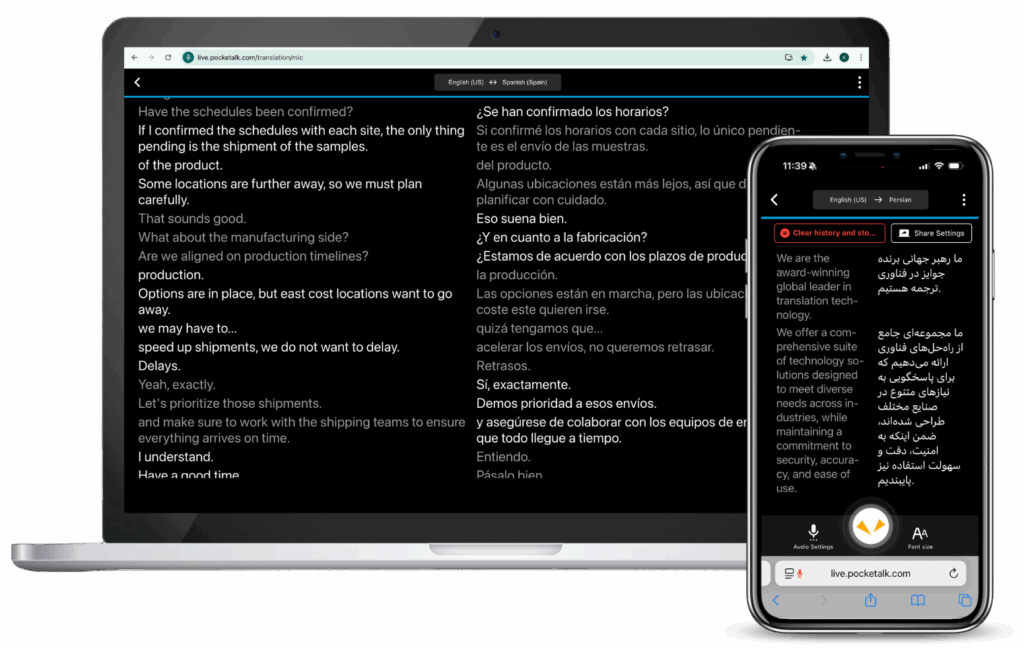Open Safari bookmarks book icon
Image resolution: width=1024 pixels, height=648 pixels.
[x=917, y=600]
